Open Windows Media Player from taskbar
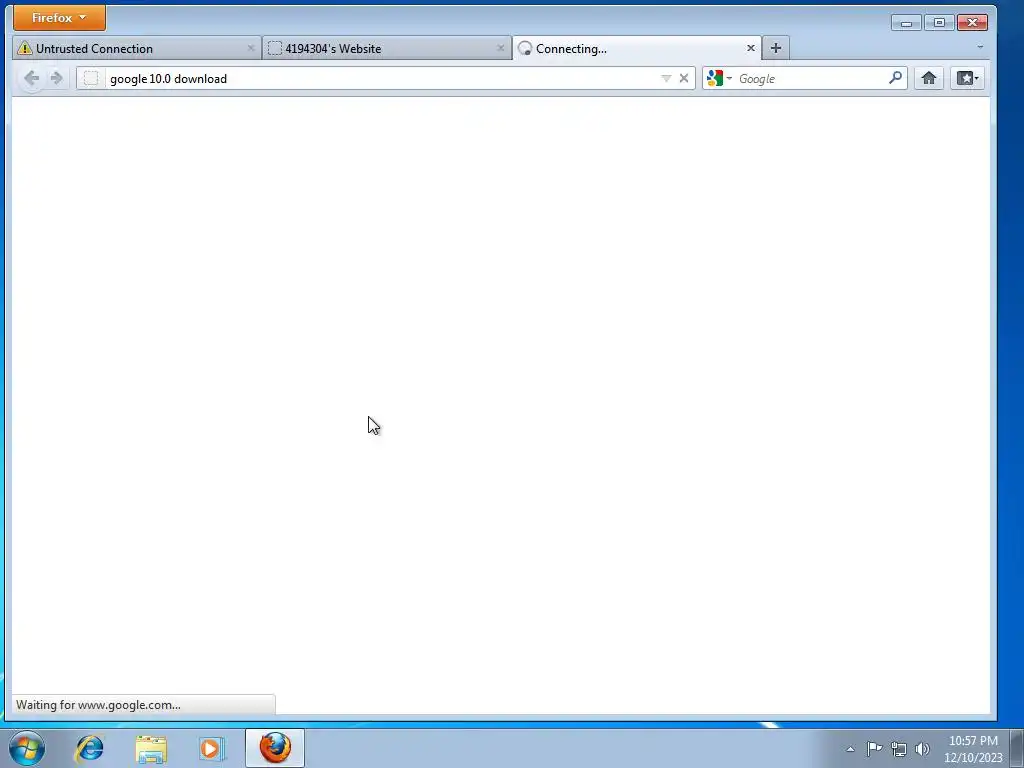This screenshot has height=768, width=1024. point(212,748)
